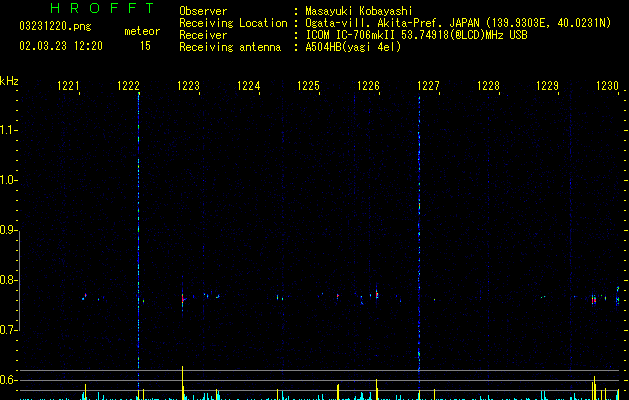Click the date stamp 02.03.23 12:20
Image resolution: width=629 pixels, height=400 pixels.
coord(61,46)
